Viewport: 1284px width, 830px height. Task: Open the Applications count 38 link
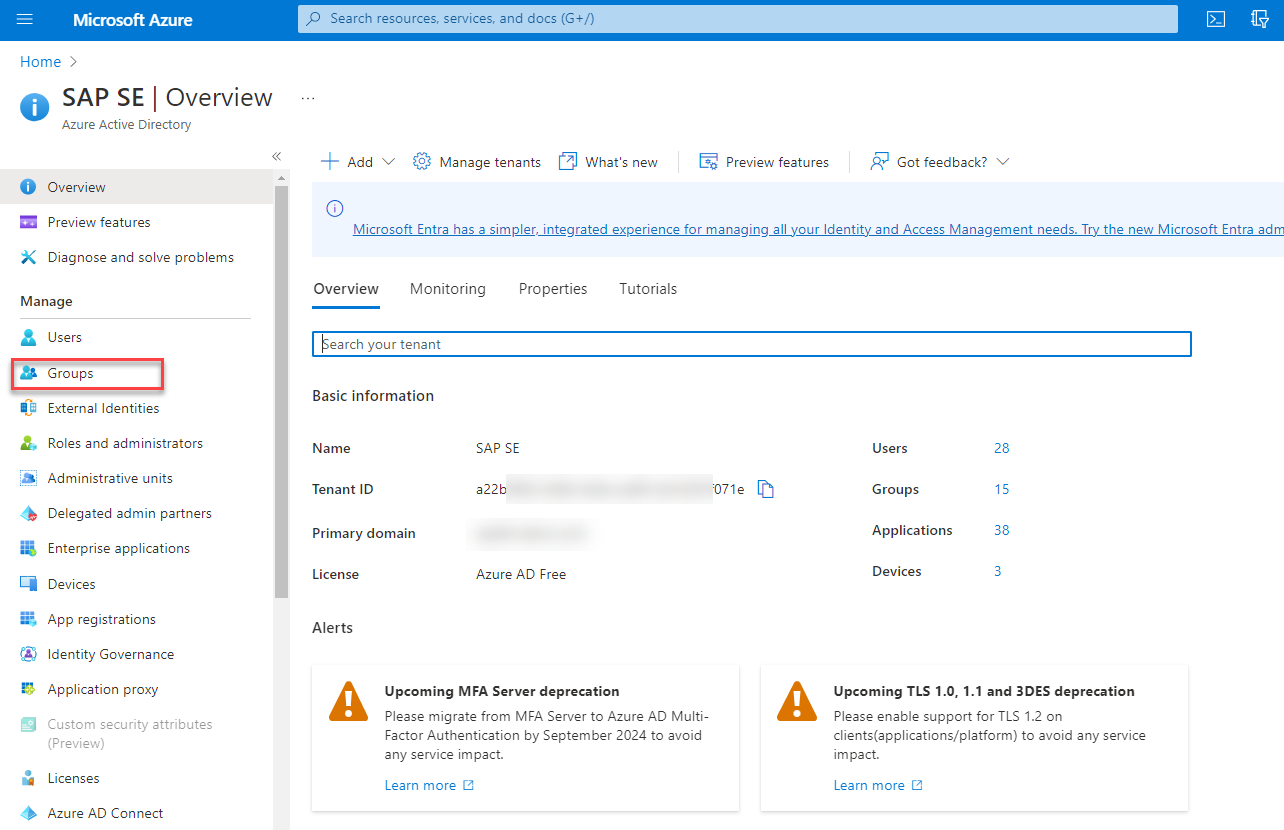pos(1001,530)
